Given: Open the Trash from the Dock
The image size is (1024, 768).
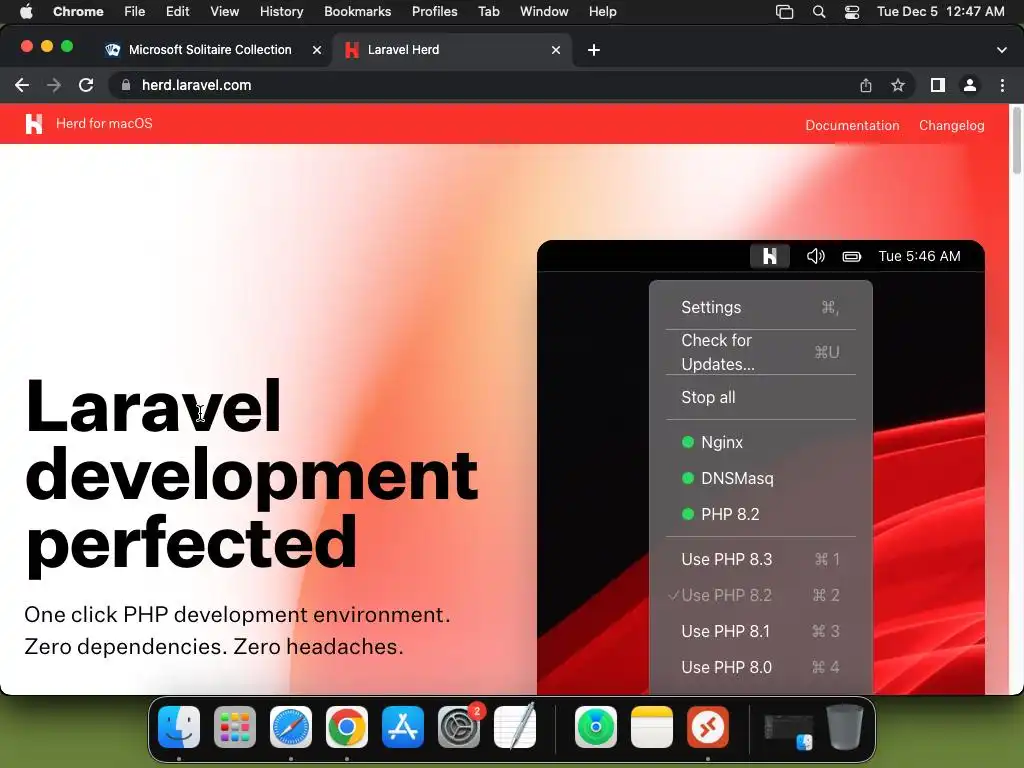Looking at the screenshot, I should click(x=844, y=726).
